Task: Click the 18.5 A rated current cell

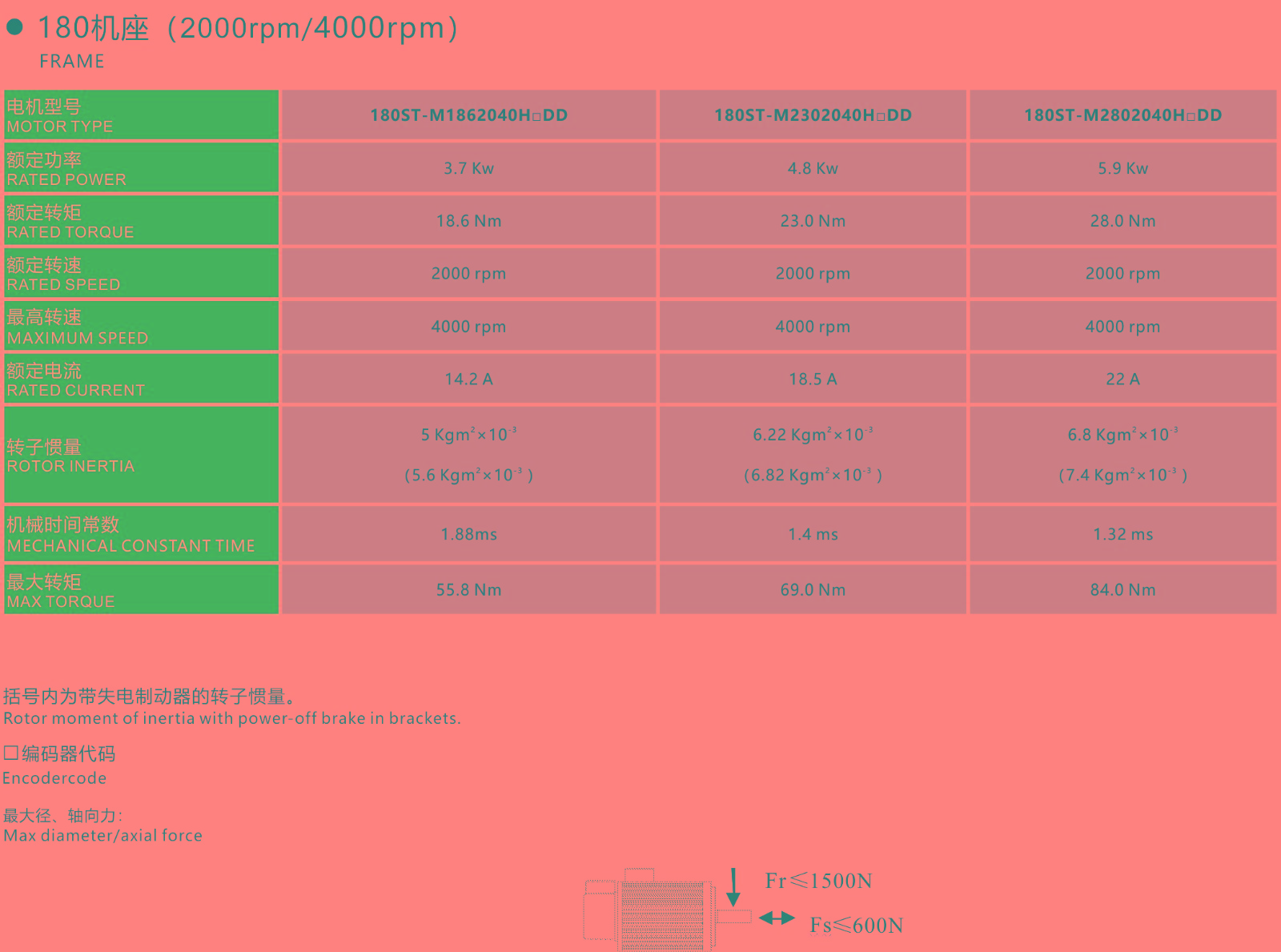Action: point(813,379)
